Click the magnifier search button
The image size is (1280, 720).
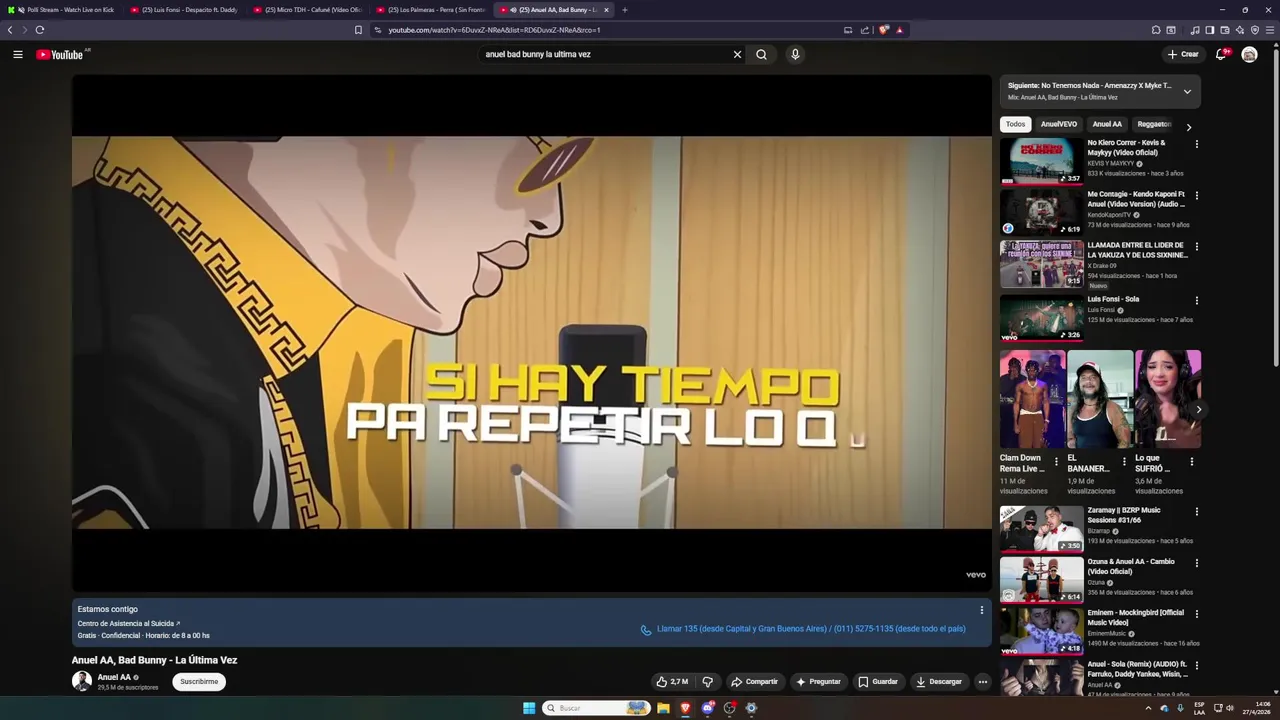pos(761,54)
